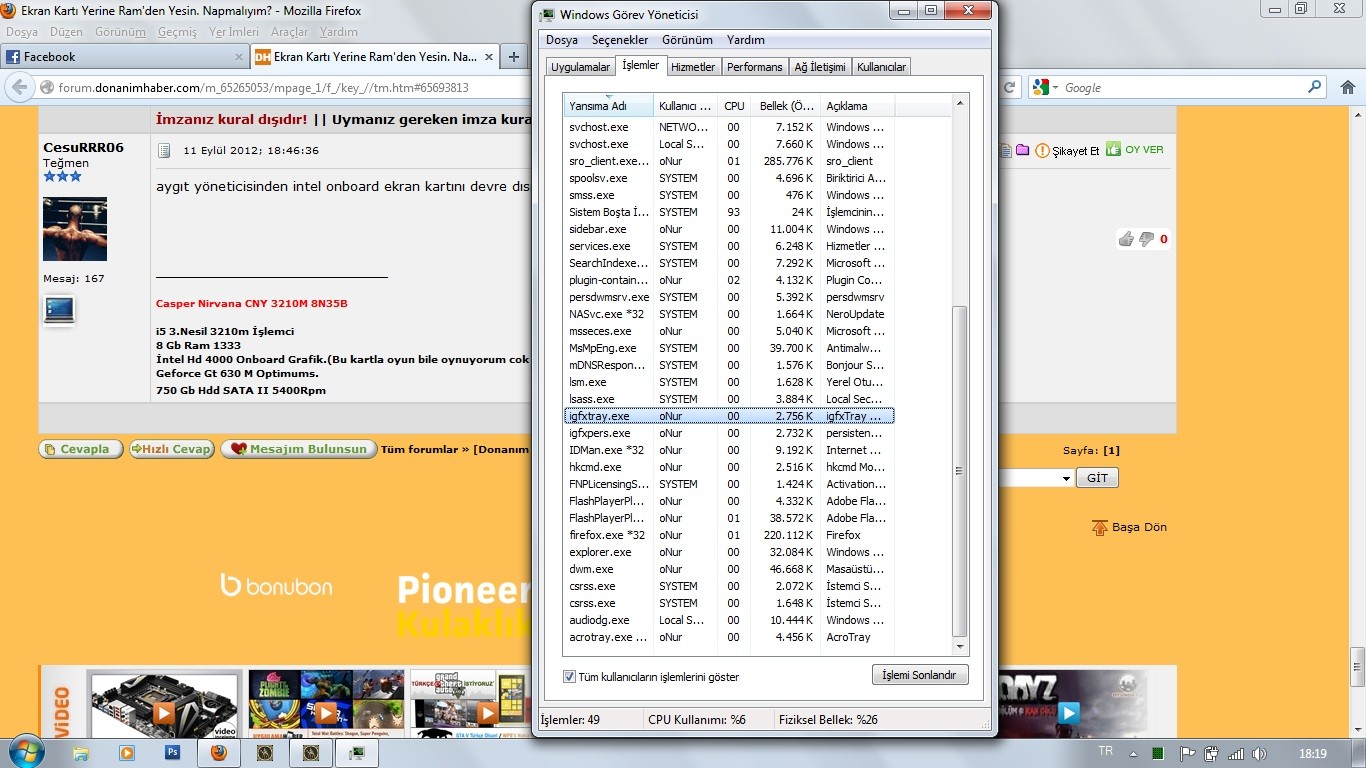Image resolution: width=1366 pixels, height=768 pixels.
Task: Open the network signal tray icon
Action: tap(1236, 753)
